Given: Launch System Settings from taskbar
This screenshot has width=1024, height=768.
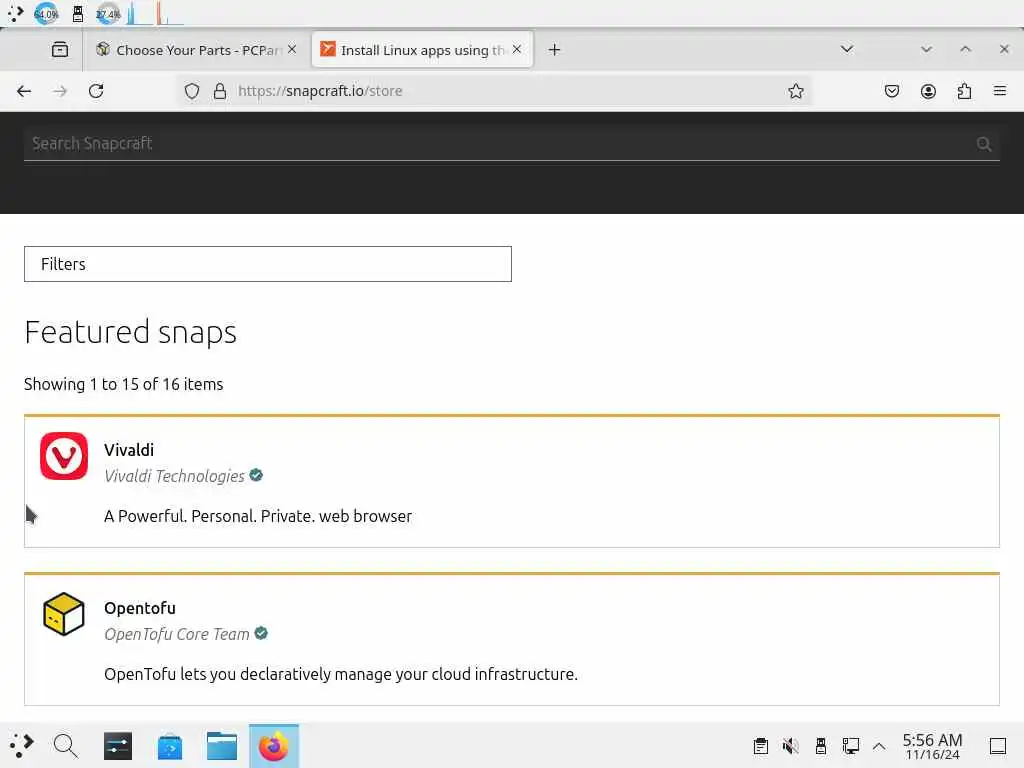Looking at the screenshot, I should point(118,746).
